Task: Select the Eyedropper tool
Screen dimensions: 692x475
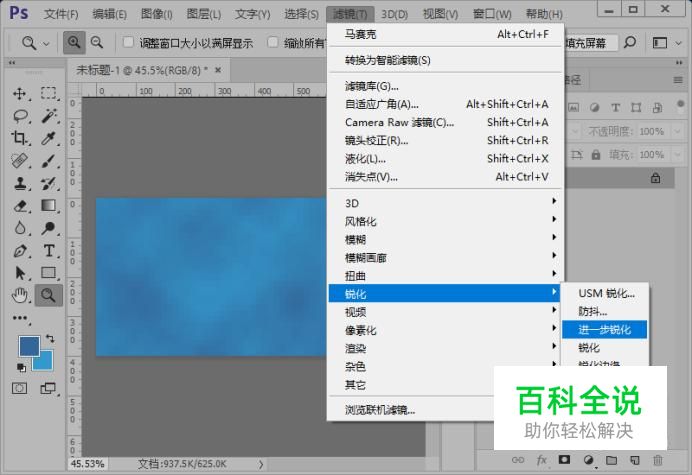Action: coord(49,138)
